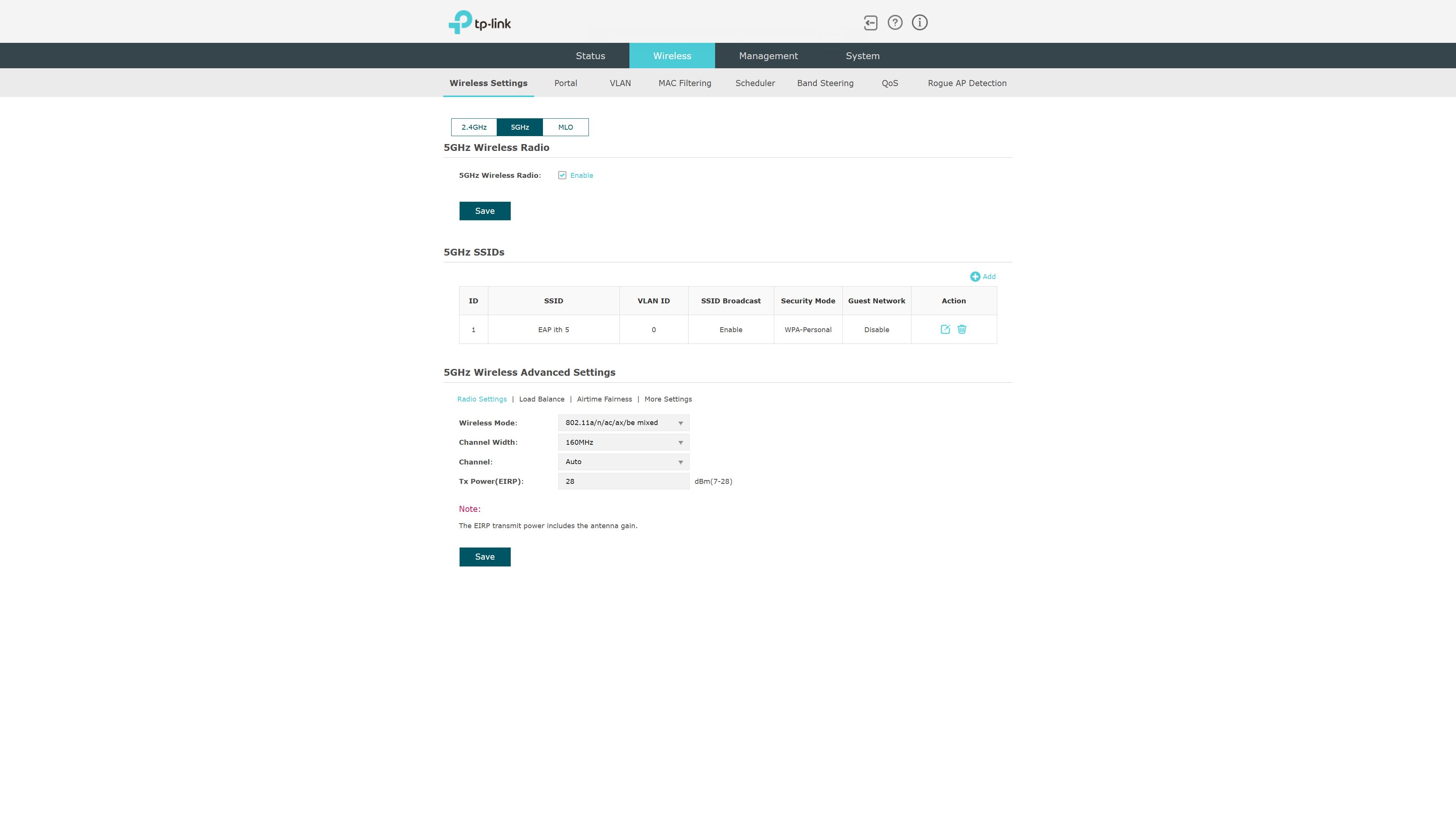Click the Add SSID plus icon
Image resolution: width=1456 pixels, height=819 pixels.
pos(975,276)
